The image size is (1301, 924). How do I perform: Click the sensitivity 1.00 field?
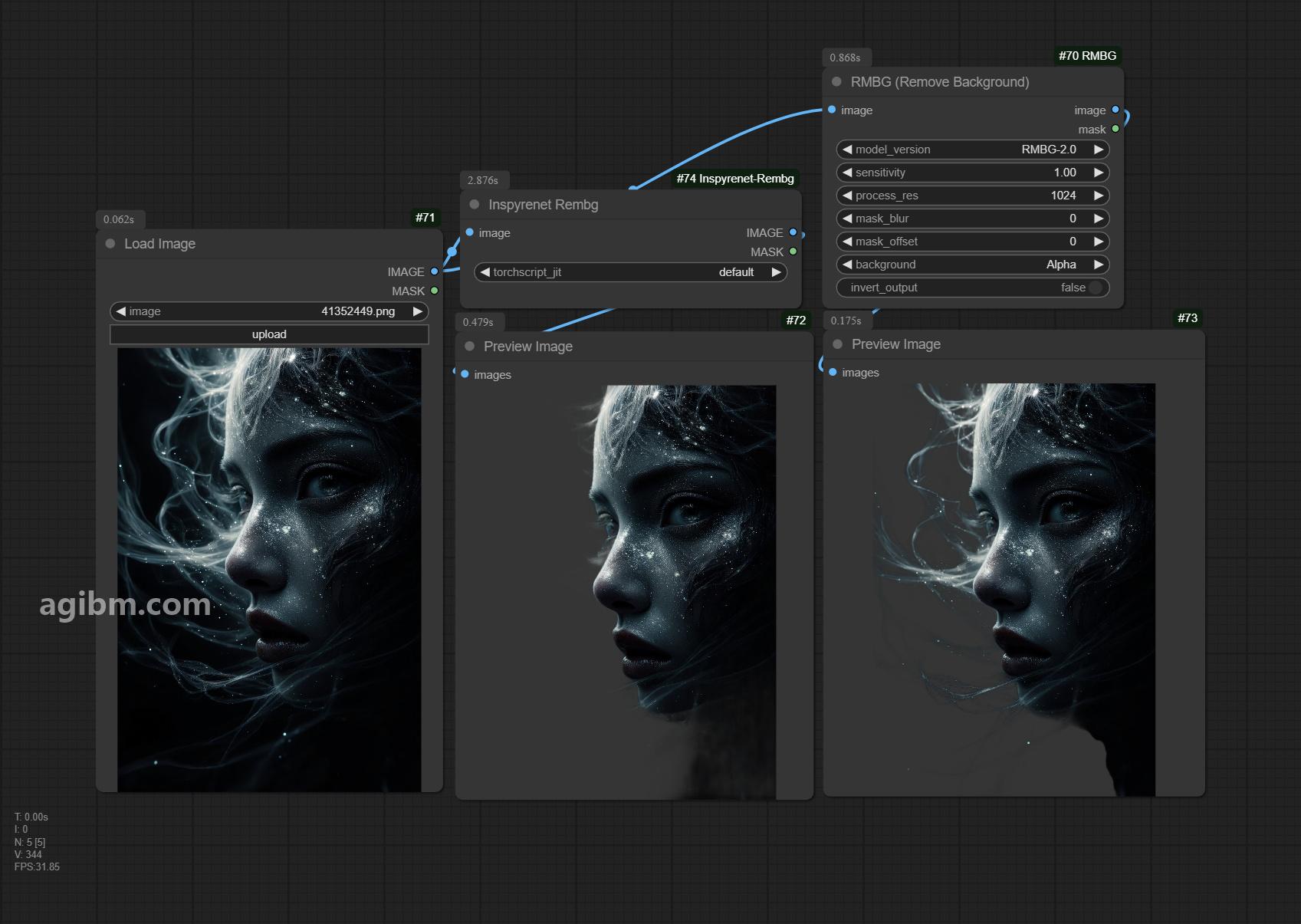(973, 173)
